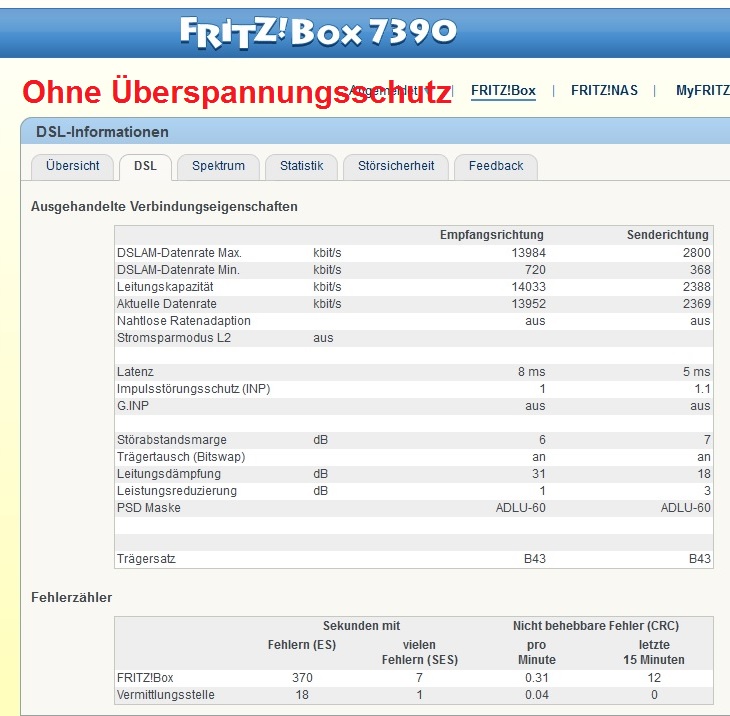Screen dimensions: 730x716
Task: Click the Störabstandsmarge row label
Action: click(172, 440)
